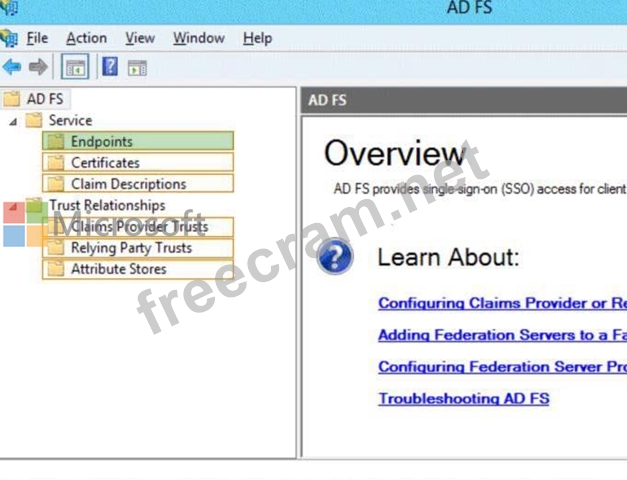Collapse the Service tree node
The height and width of the screenshot is (480, 627).
(x=13, y=121)
